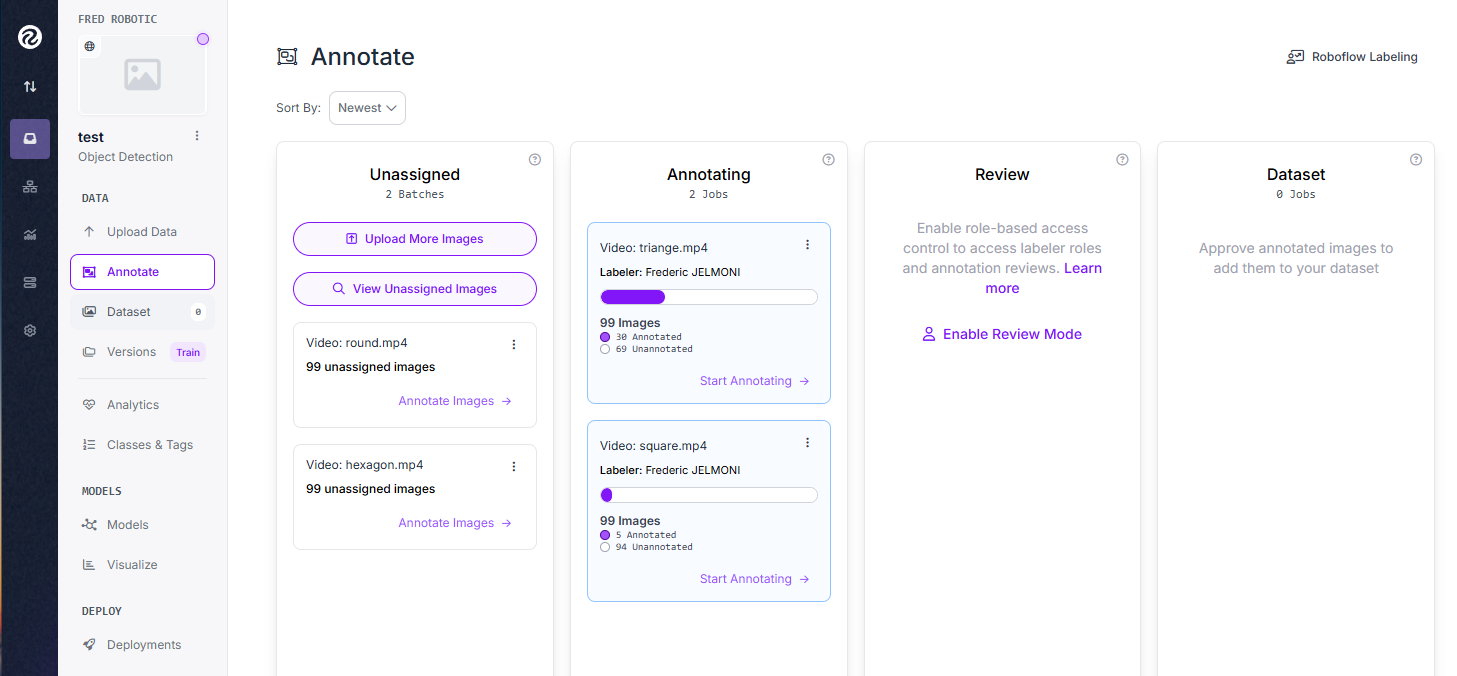Open the Sort By Newest dropdown
The width and height of the screenshot is (1457, 676).
pyautogui.click(x=367, y=108)
